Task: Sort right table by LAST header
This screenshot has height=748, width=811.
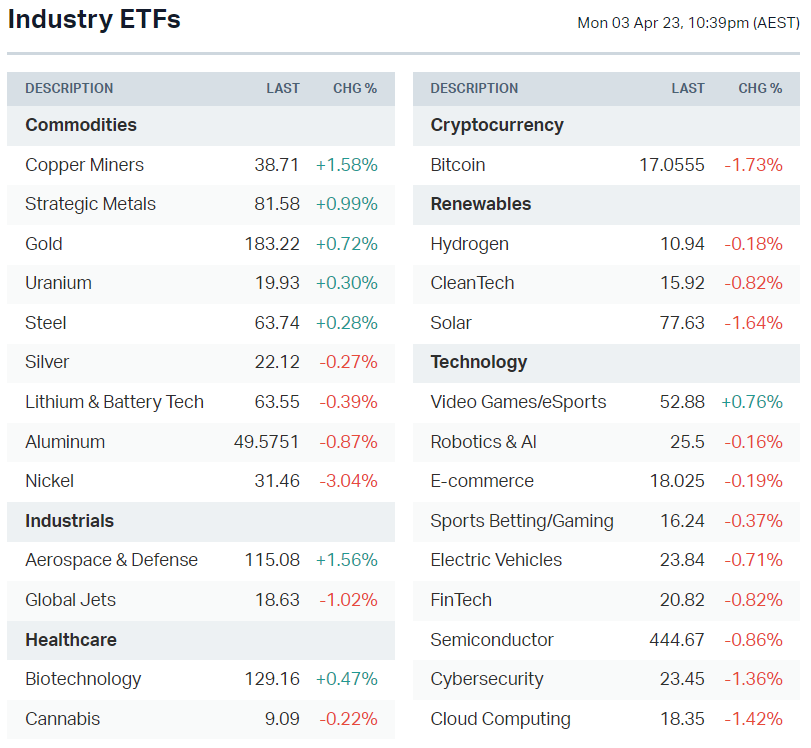Action: 688,88
